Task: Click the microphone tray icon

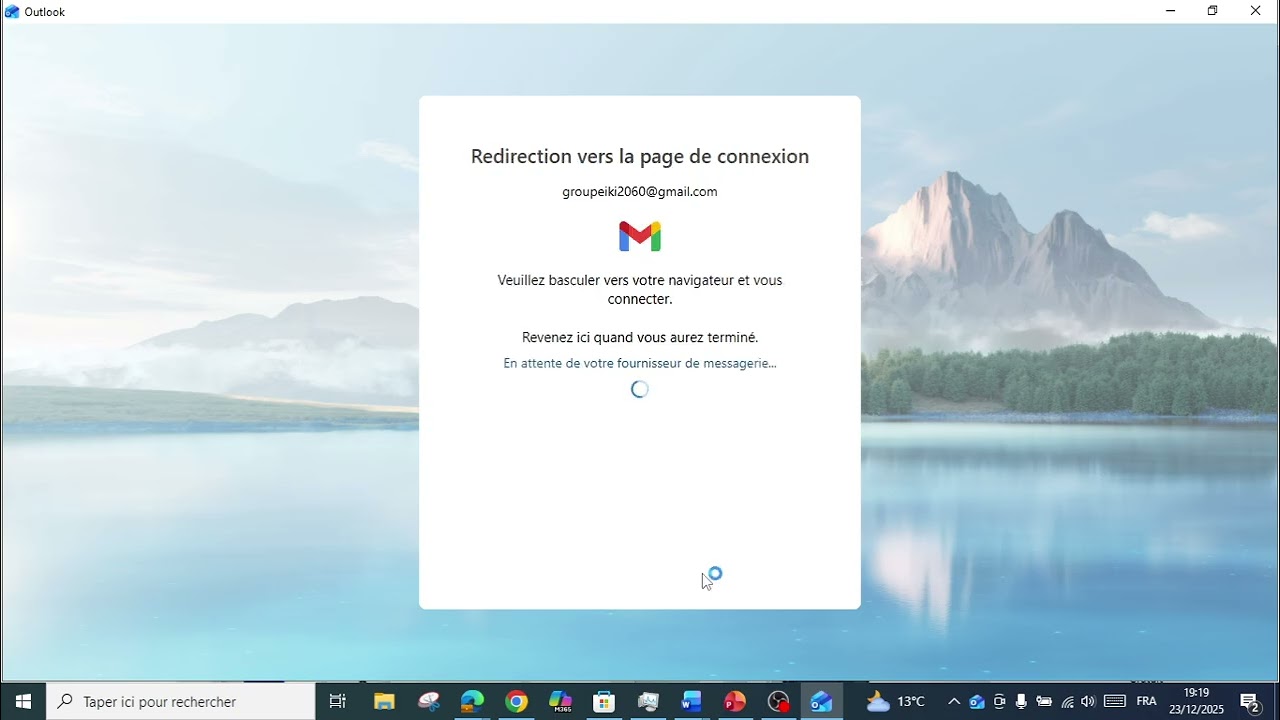Action: (x=1021, y=701)
